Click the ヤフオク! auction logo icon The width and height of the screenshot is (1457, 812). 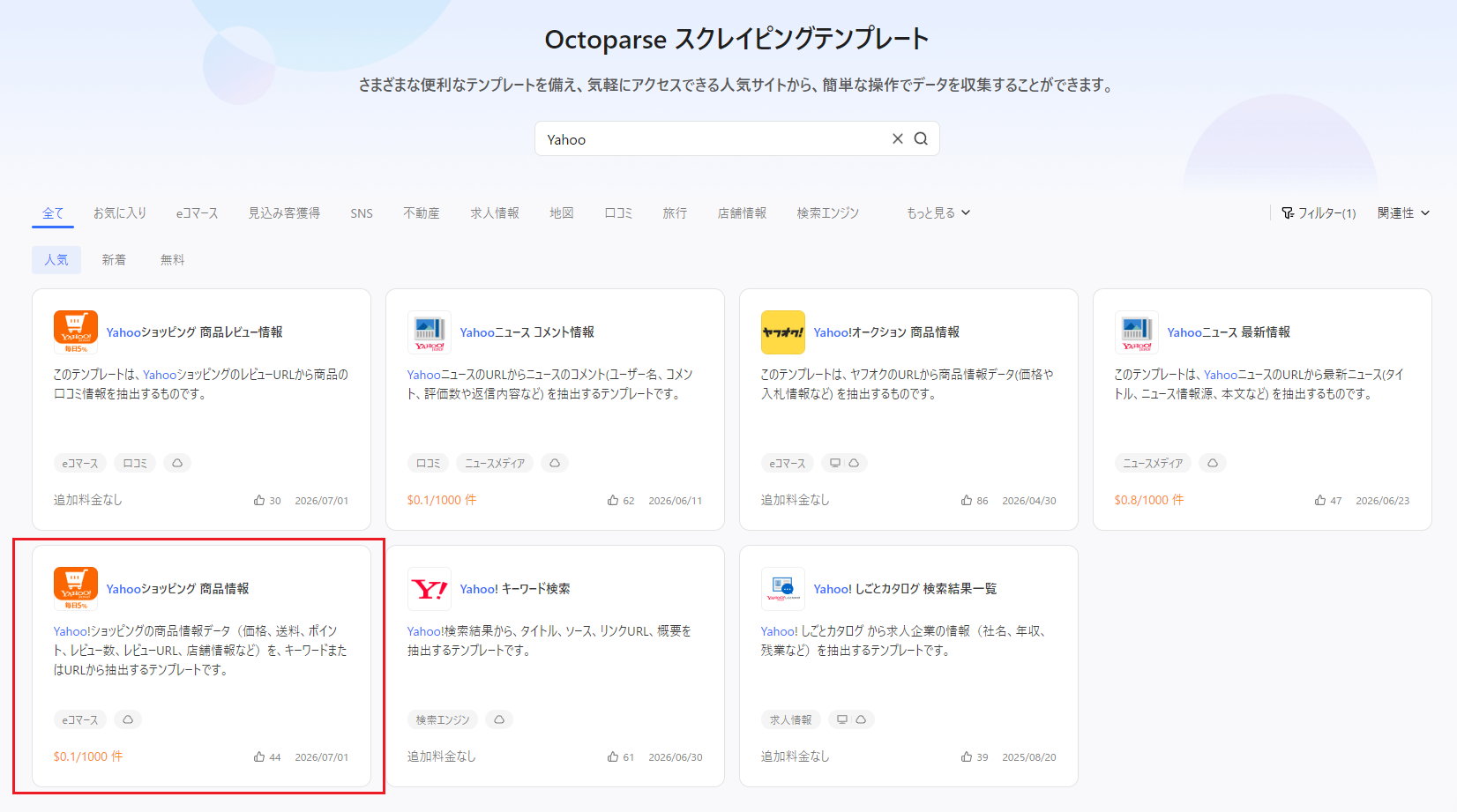click(x=783, y=332)
